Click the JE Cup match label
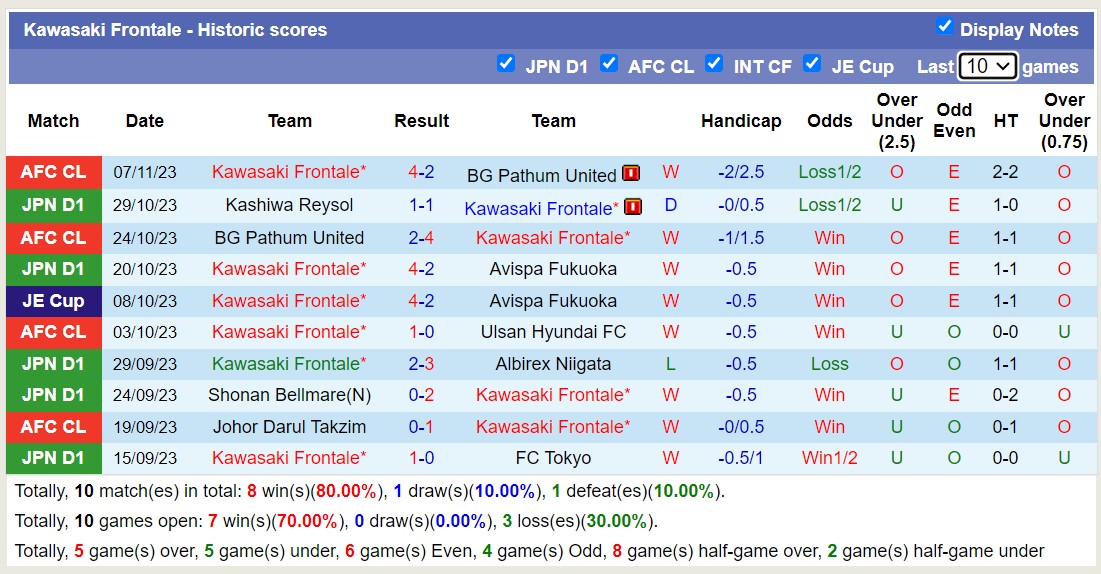This screenshot has width=1101, height=574. coord(53,301)
